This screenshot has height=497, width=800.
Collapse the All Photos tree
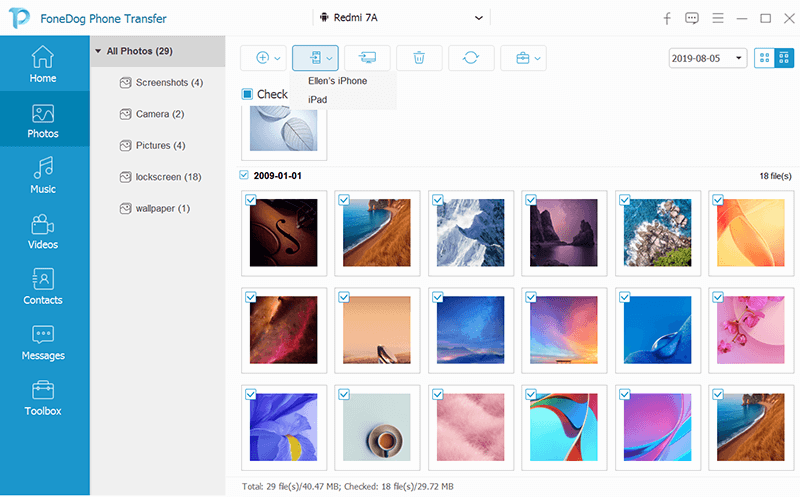click(98, 51)
